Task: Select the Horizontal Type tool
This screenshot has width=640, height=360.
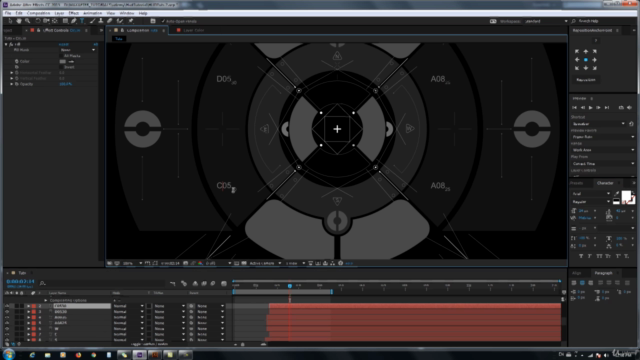Action: click(82, 21)
